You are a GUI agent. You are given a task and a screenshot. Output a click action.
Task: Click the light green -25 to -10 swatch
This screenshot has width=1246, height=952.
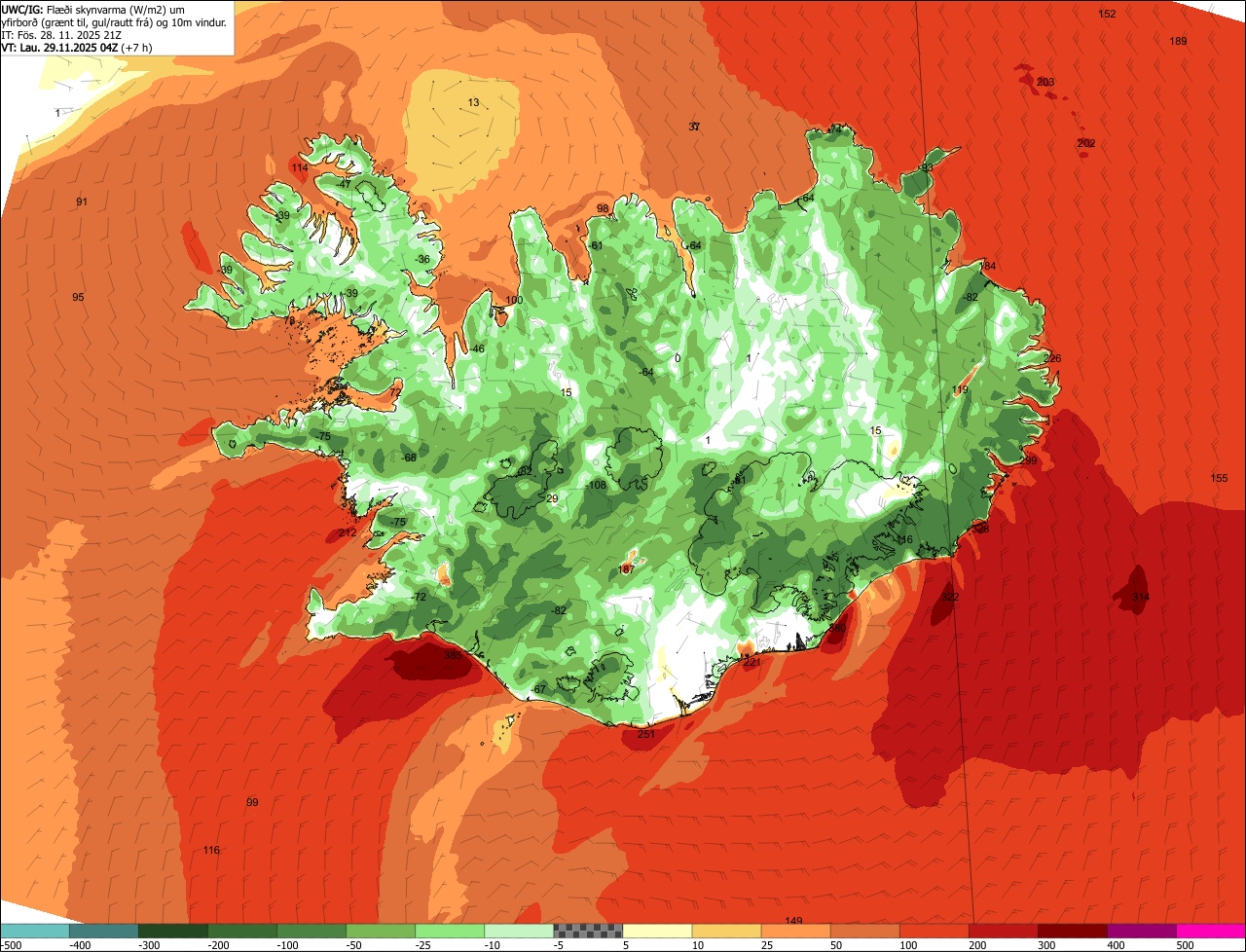450,931
